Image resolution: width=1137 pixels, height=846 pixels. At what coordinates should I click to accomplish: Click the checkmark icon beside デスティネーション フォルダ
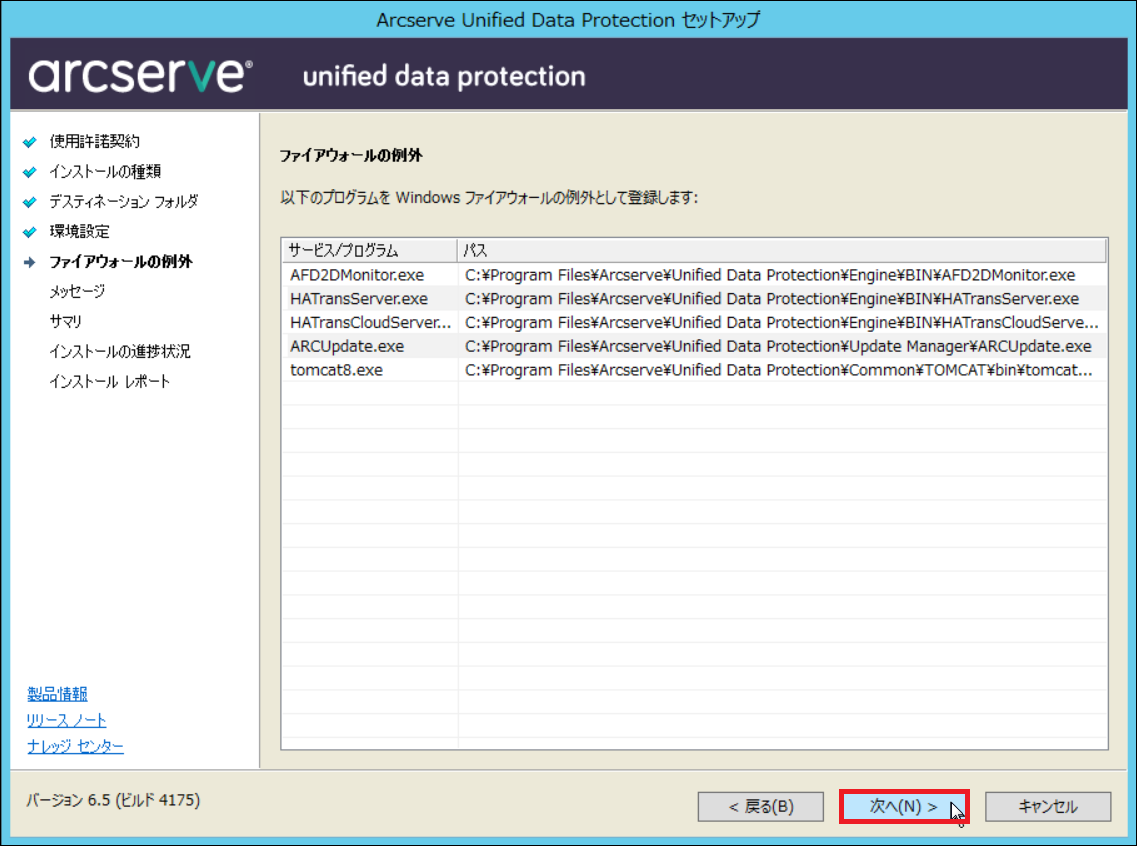30,202
